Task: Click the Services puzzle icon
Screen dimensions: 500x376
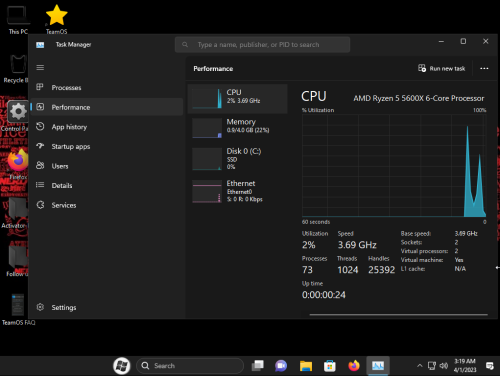Action: click(40, 205)
